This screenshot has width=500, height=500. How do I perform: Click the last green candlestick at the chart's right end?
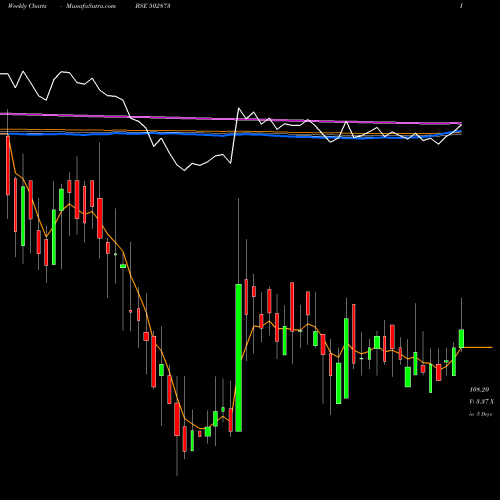point(461,339)
